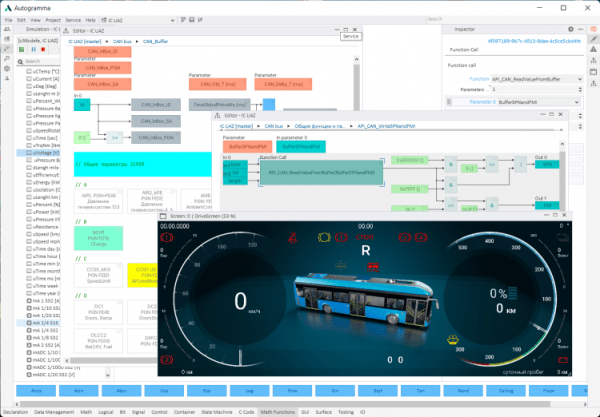The width and height of the screenshot is (600, 417).
Task: Click the CAN_Buffer editor horizontal scrollbar
Action: click(x=114, y=360)
